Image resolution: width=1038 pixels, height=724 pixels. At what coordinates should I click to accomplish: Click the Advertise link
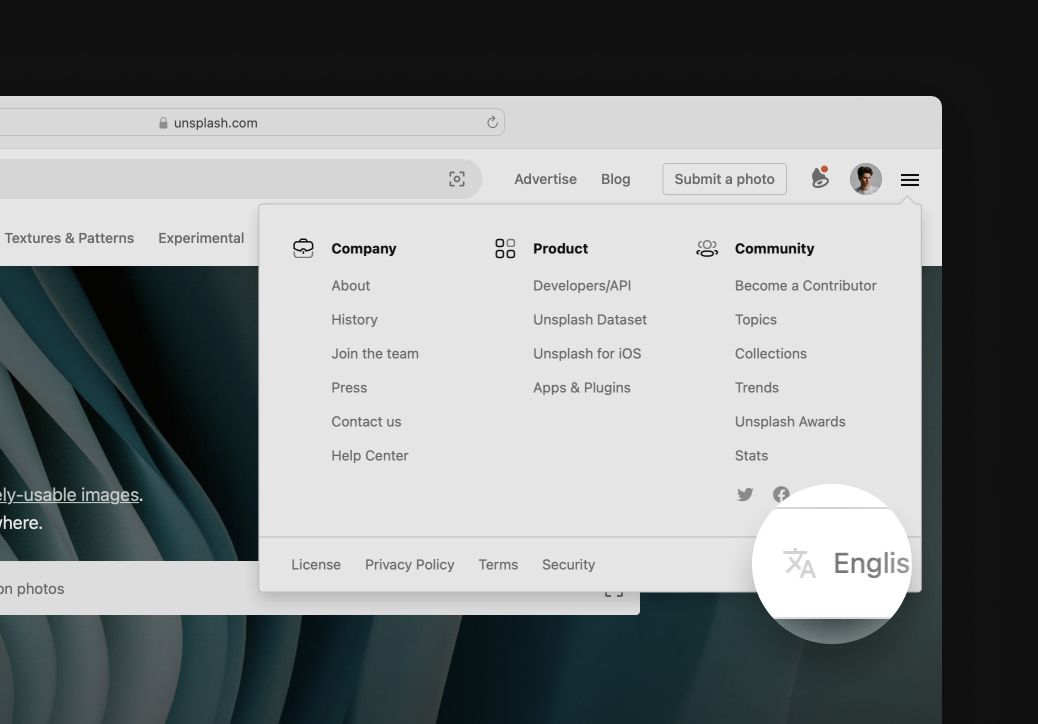tap(545, 179)
